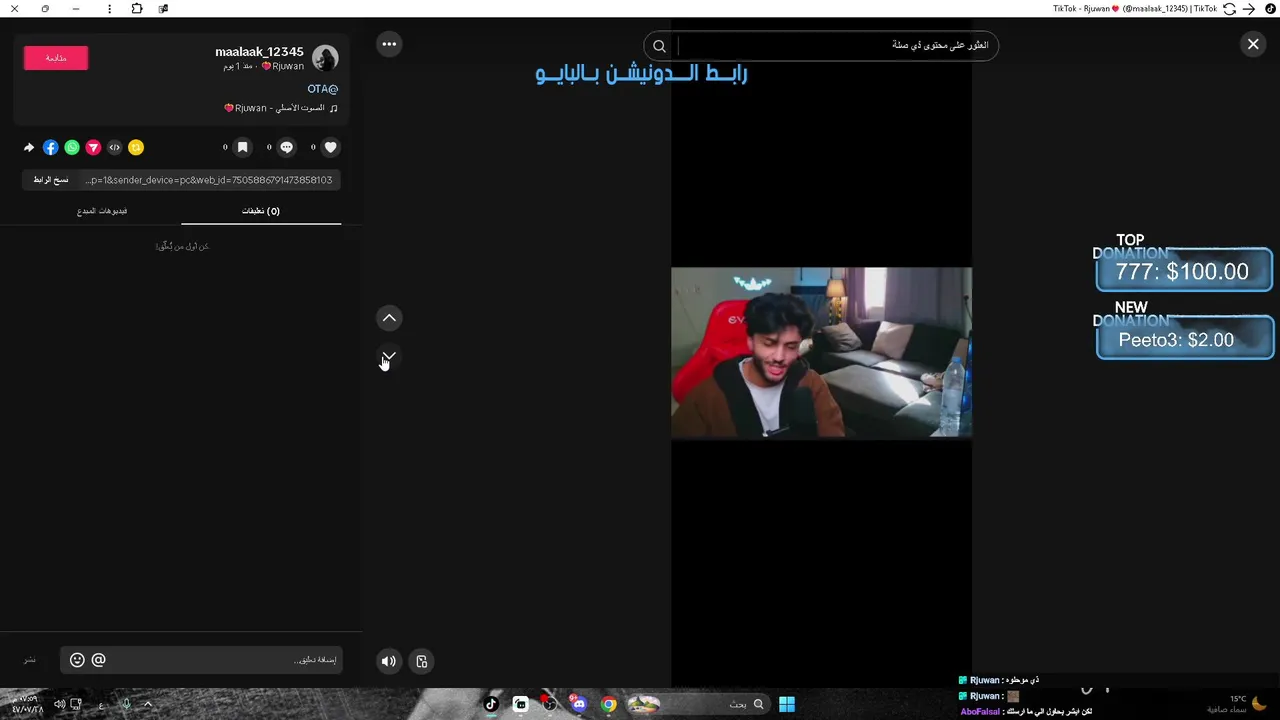
Task: Open the @OTA mention
Action: pyautogui.click(x=323, y=89)
